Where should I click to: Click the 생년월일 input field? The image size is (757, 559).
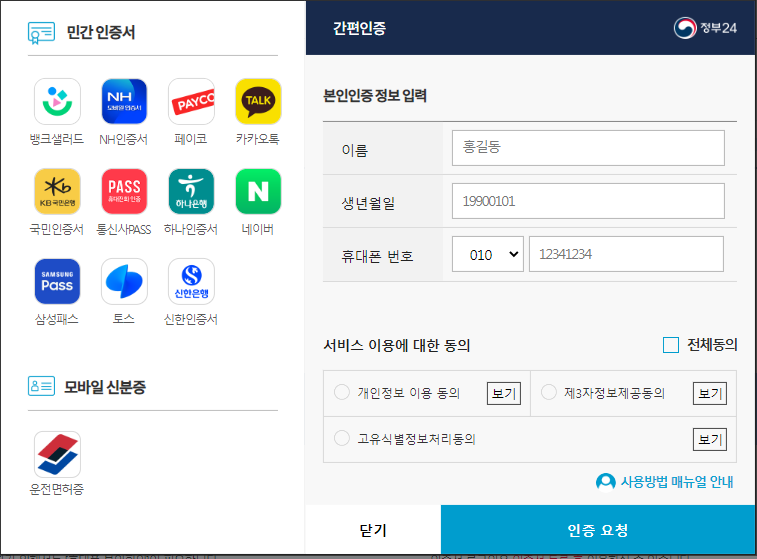pos(588,201)
